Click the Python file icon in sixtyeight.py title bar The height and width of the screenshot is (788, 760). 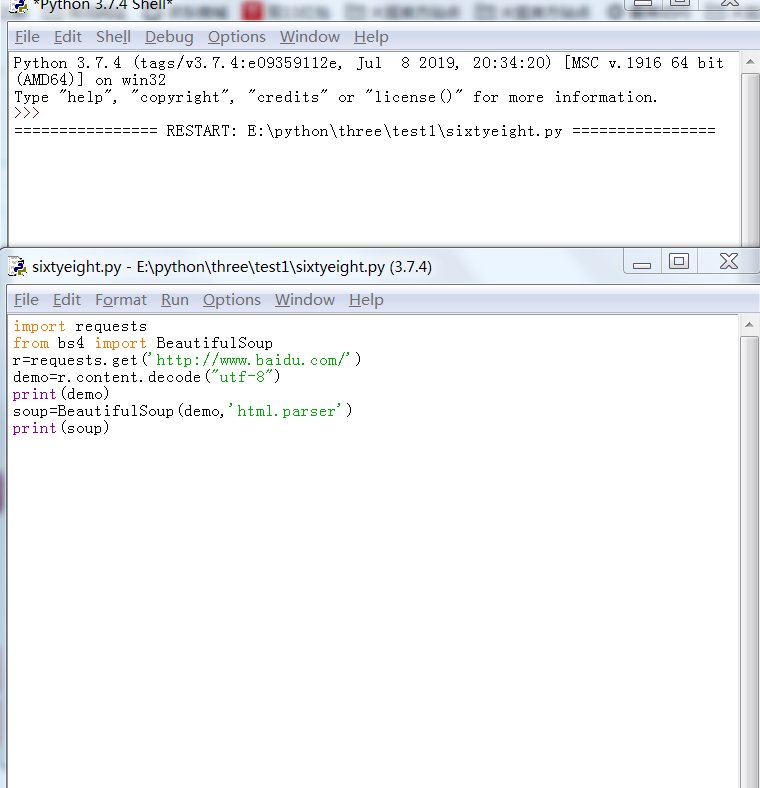click(16, 267)
